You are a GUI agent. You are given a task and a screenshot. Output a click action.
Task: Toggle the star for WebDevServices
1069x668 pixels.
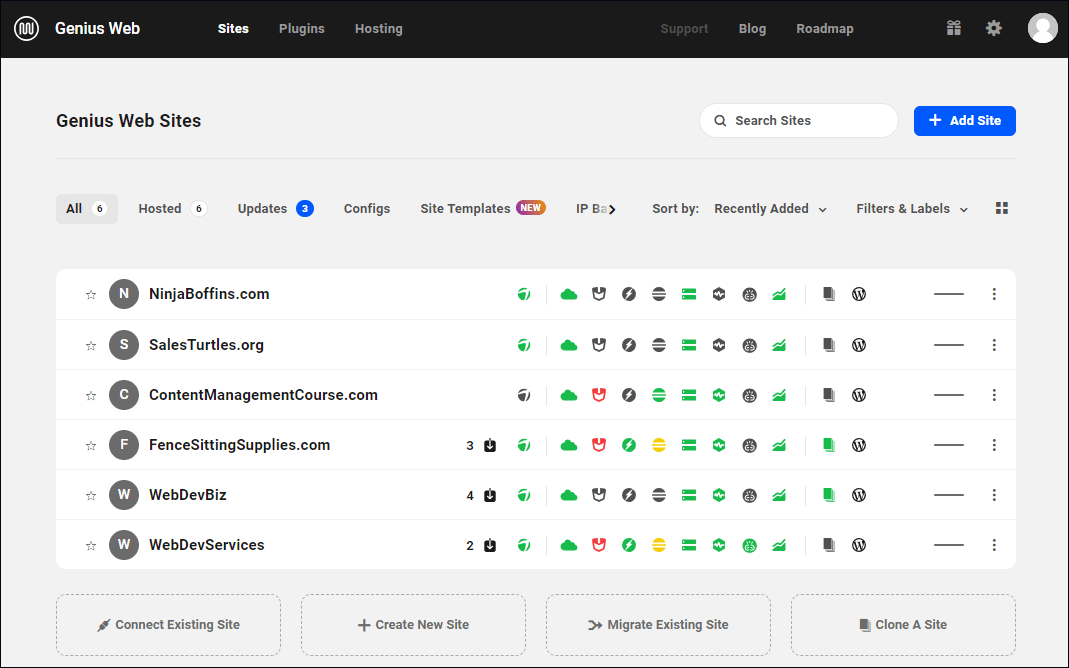(x=91, y=546)
